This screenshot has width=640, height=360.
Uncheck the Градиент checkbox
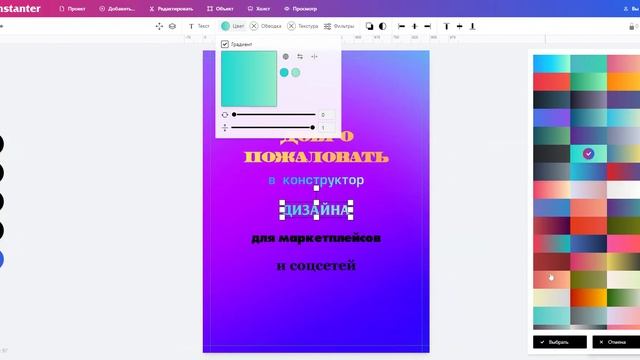point(225,44)
